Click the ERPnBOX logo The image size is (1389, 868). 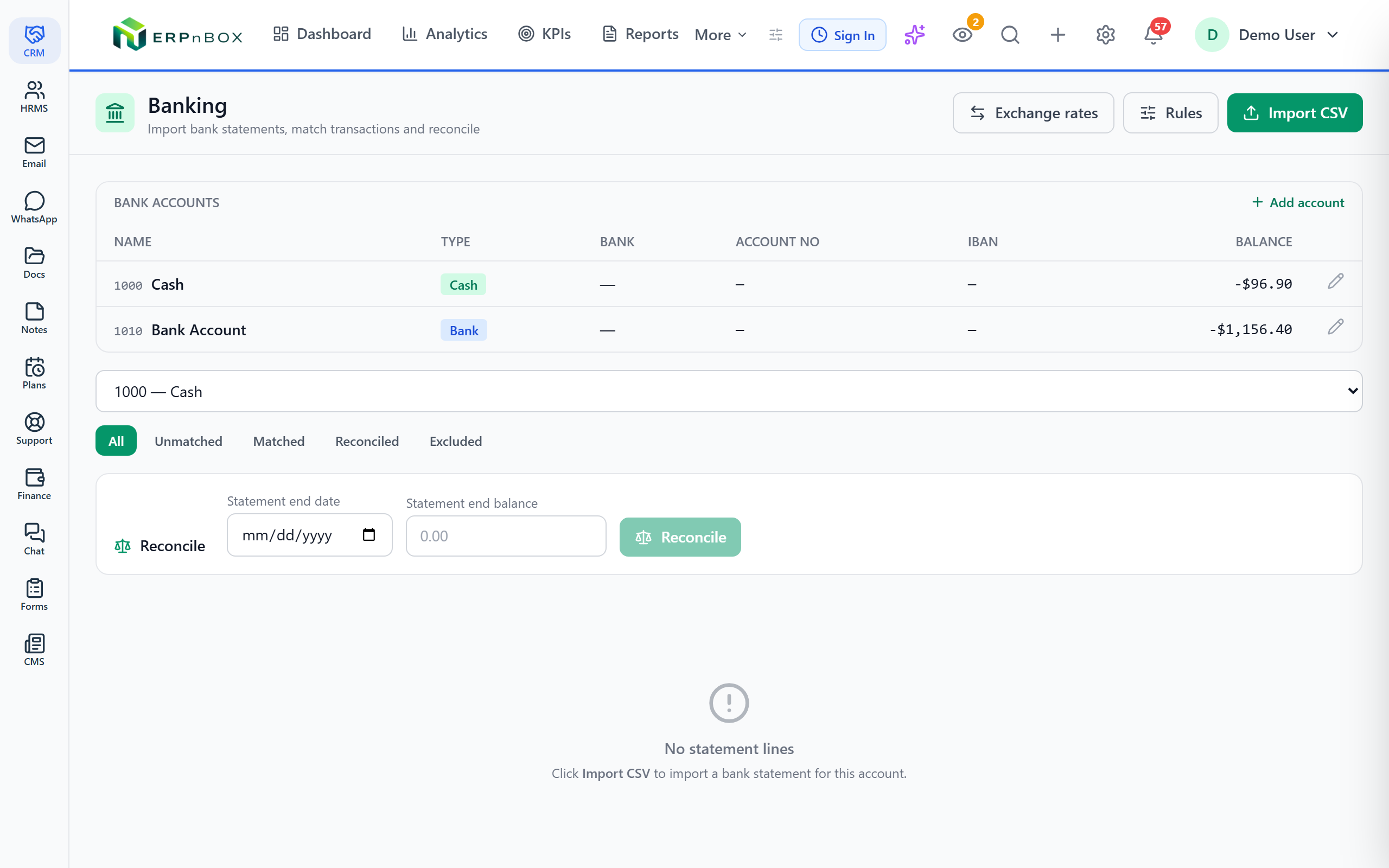point(177,34)
